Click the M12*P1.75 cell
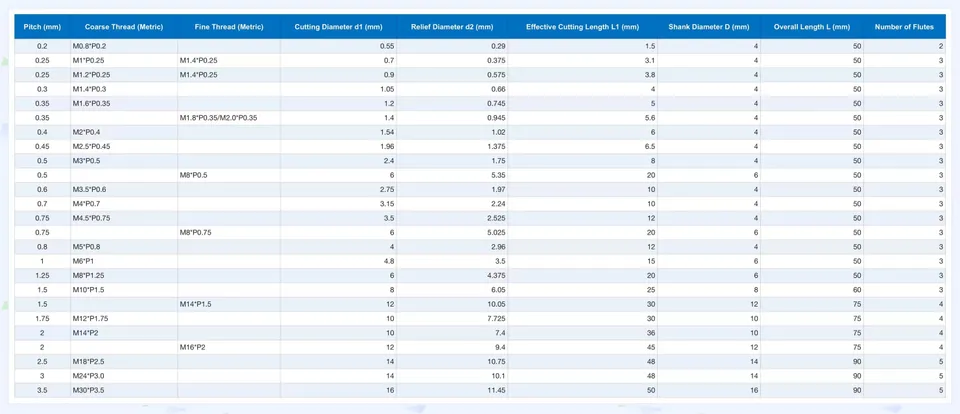Viewport: 960px width, 414px height. pyautogui.click(x=124, y=318)
